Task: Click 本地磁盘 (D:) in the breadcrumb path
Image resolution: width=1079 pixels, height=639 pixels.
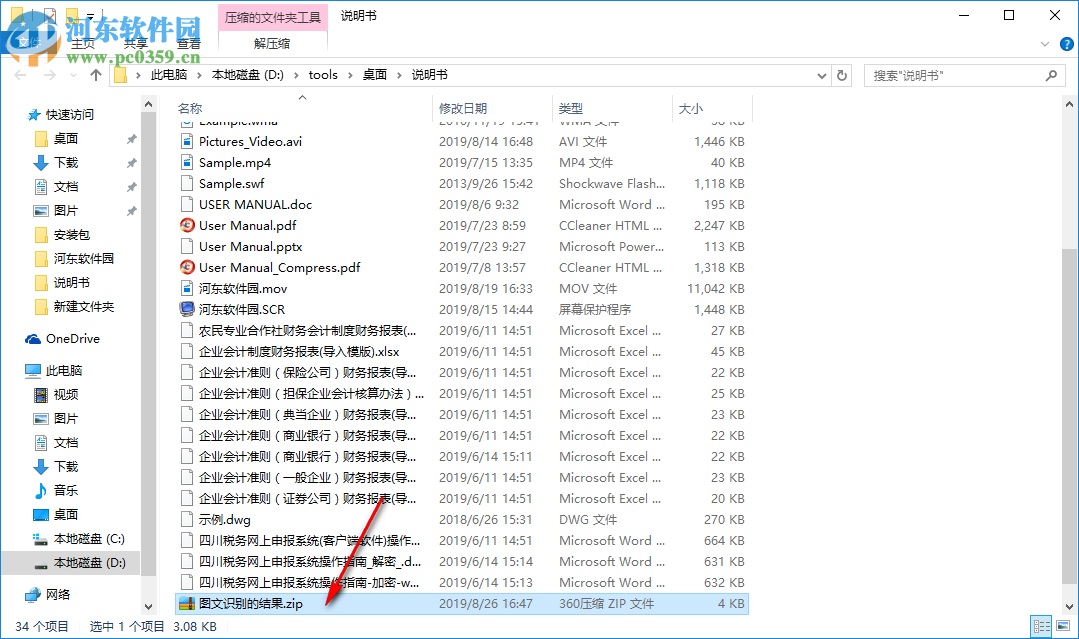Action: 247,74
